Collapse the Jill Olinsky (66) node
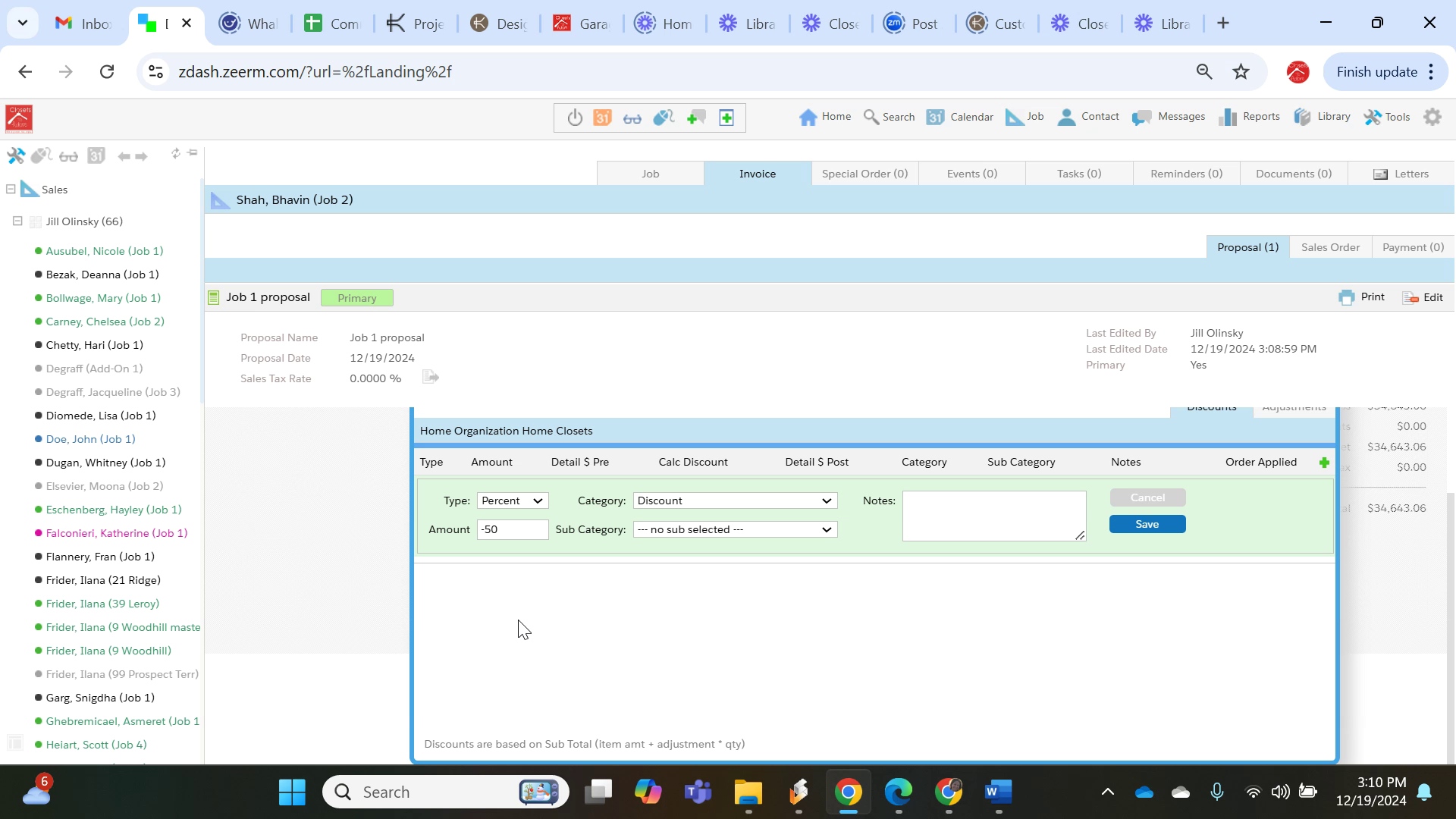This screenshot has height=819, width=1456. click(x=17, y=221)
